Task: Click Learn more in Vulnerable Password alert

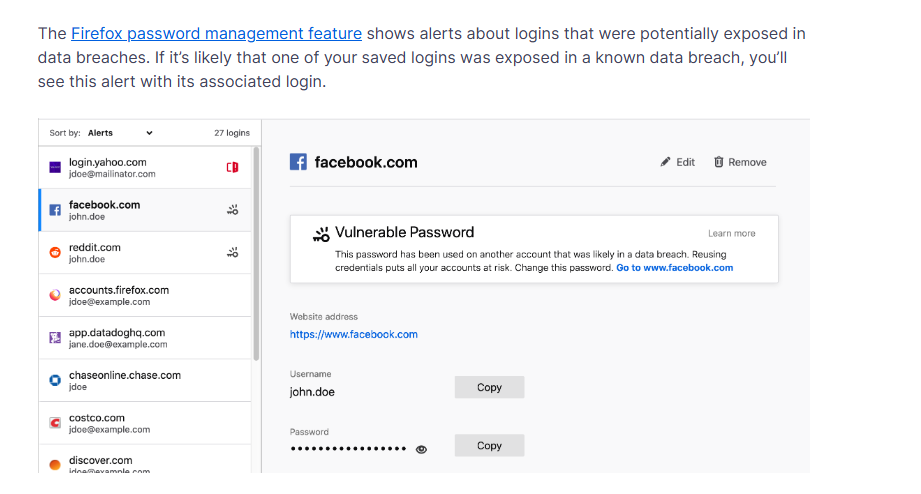Action: (x=731, y=234)
